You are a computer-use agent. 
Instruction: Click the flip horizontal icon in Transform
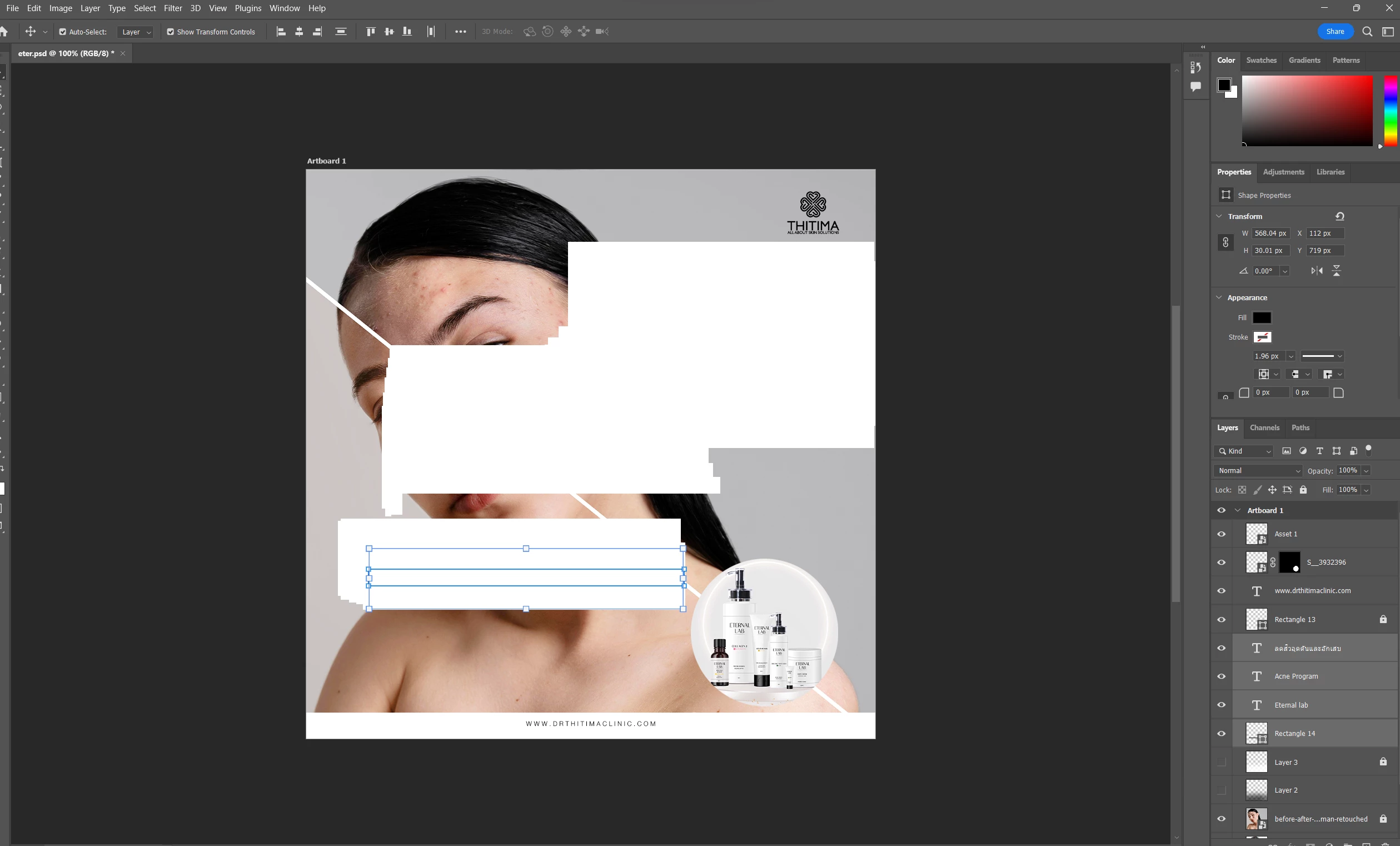coord(1317,271)
